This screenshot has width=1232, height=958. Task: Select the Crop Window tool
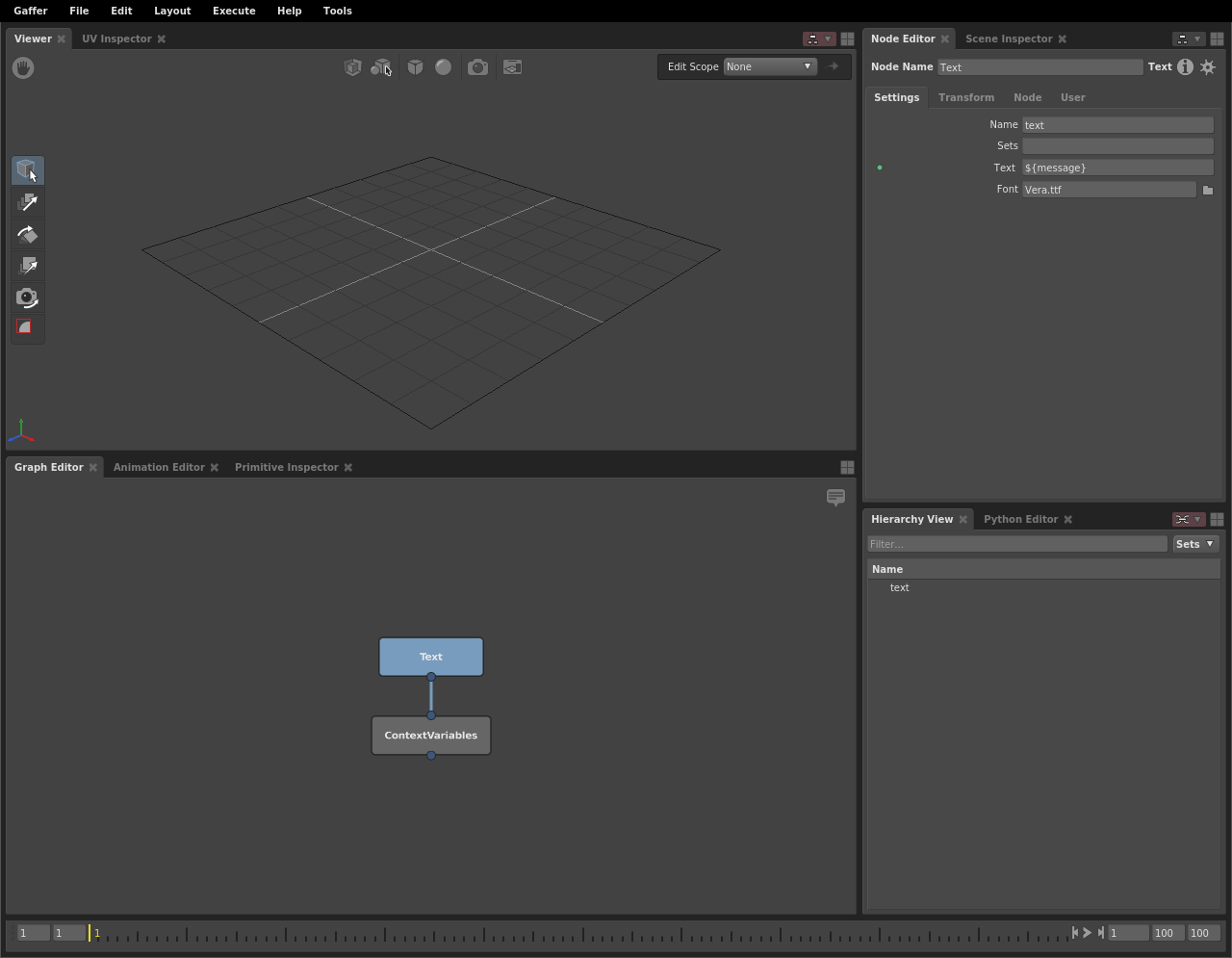pyautogui.click(x=28, y=327)
